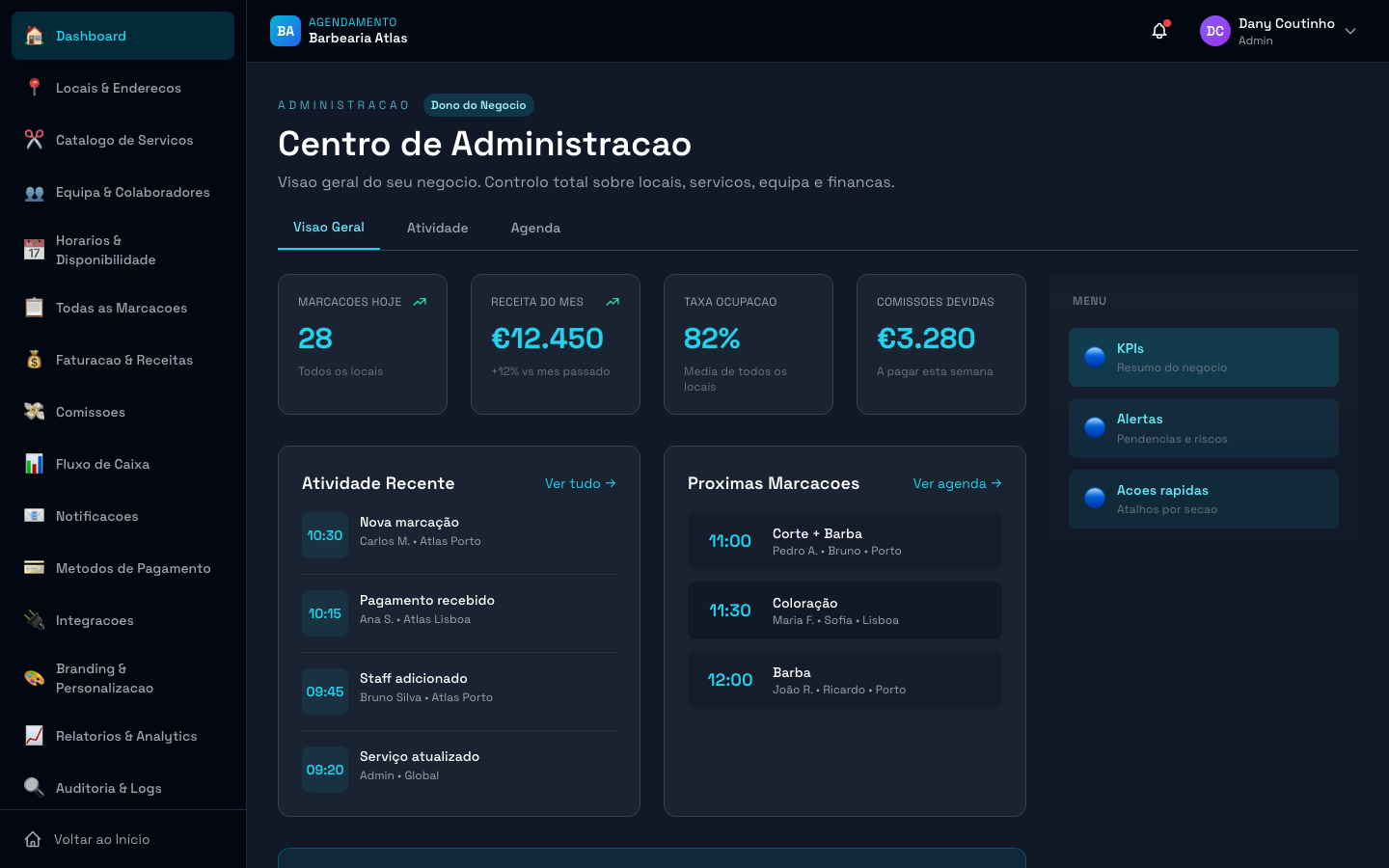Open the Catalogo de Servicos scissors icon
The width and height of the screenshot is (1389, 868).
coord(34,140)
